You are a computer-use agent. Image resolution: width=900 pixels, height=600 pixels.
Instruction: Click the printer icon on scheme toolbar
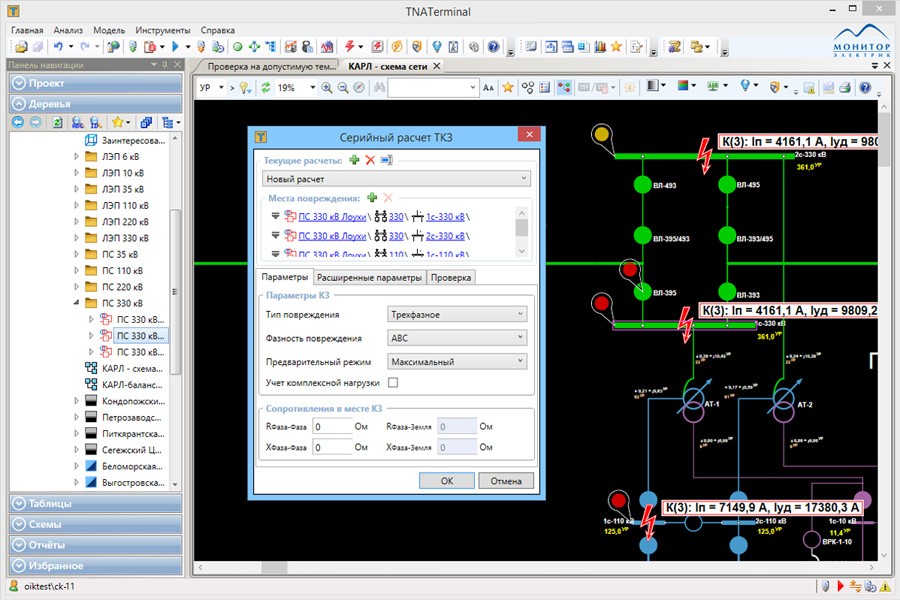click(844, 87)
